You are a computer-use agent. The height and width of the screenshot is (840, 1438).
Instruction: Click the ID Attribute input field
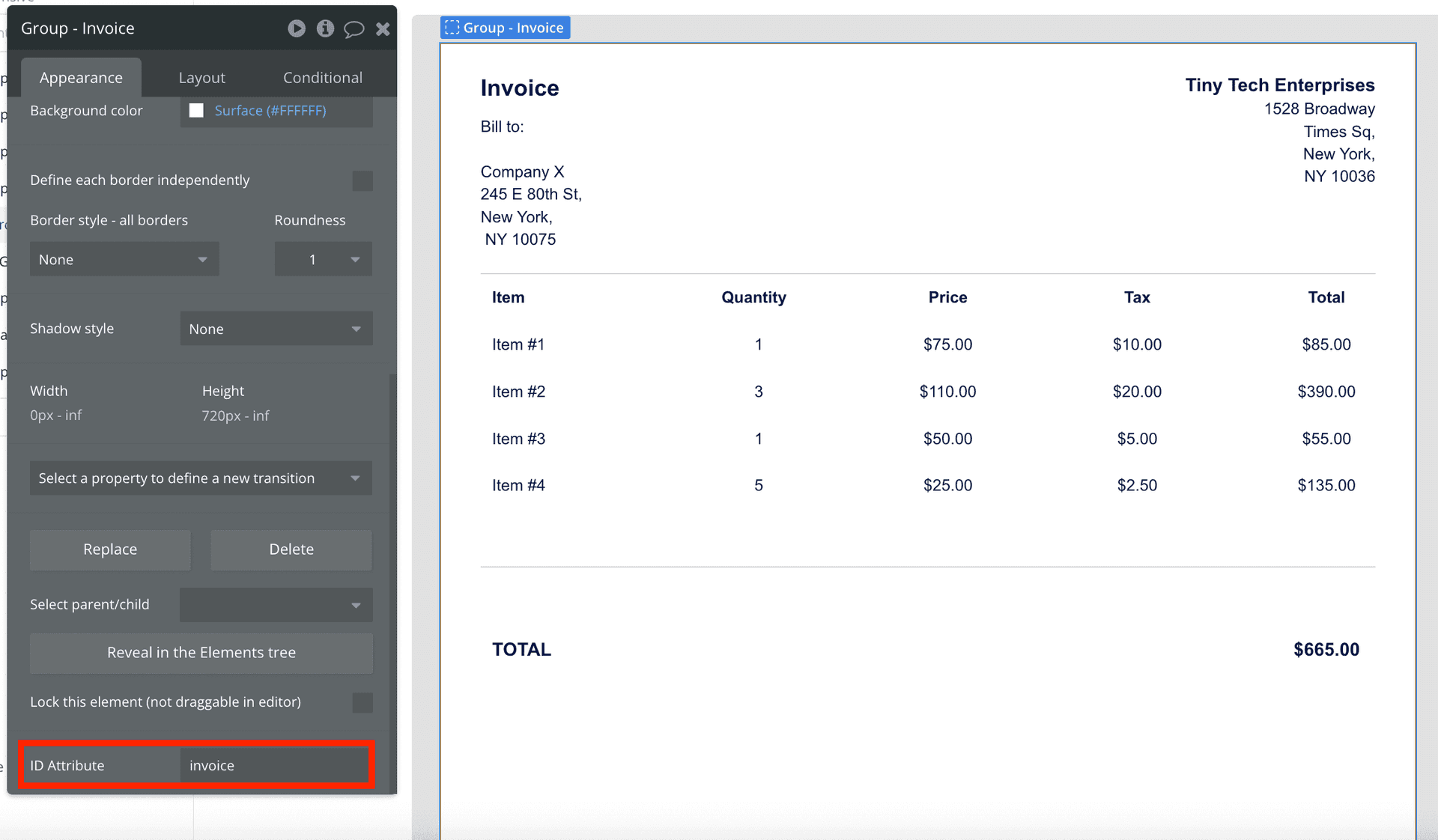pyautogui.click(x=274, y=765)
